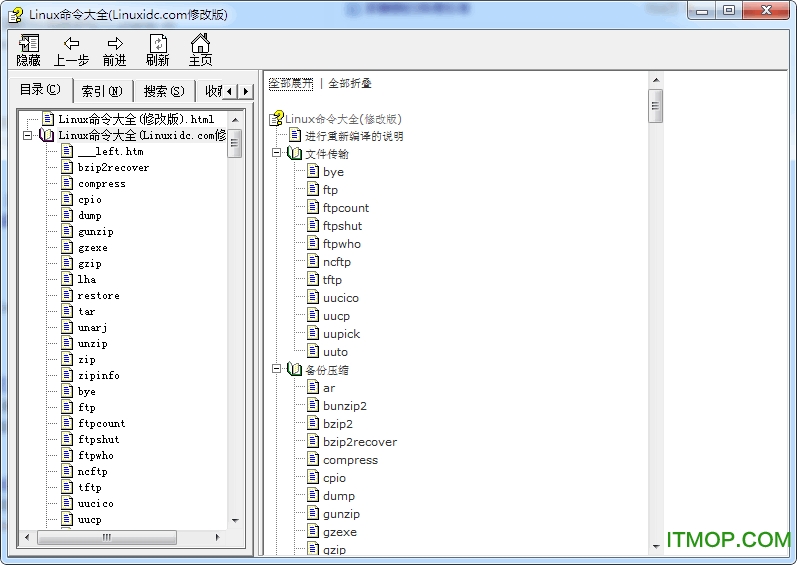Viewport: 797px width, 565px height.
Task: Click the book icon beside 文件传输
Action: click(294, 154)
